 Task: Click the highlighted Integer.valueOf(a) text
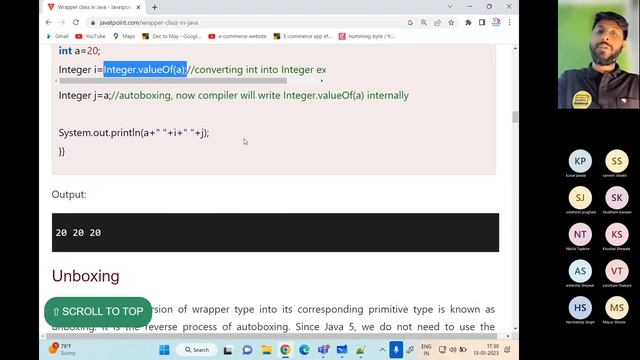click(145, 69)
